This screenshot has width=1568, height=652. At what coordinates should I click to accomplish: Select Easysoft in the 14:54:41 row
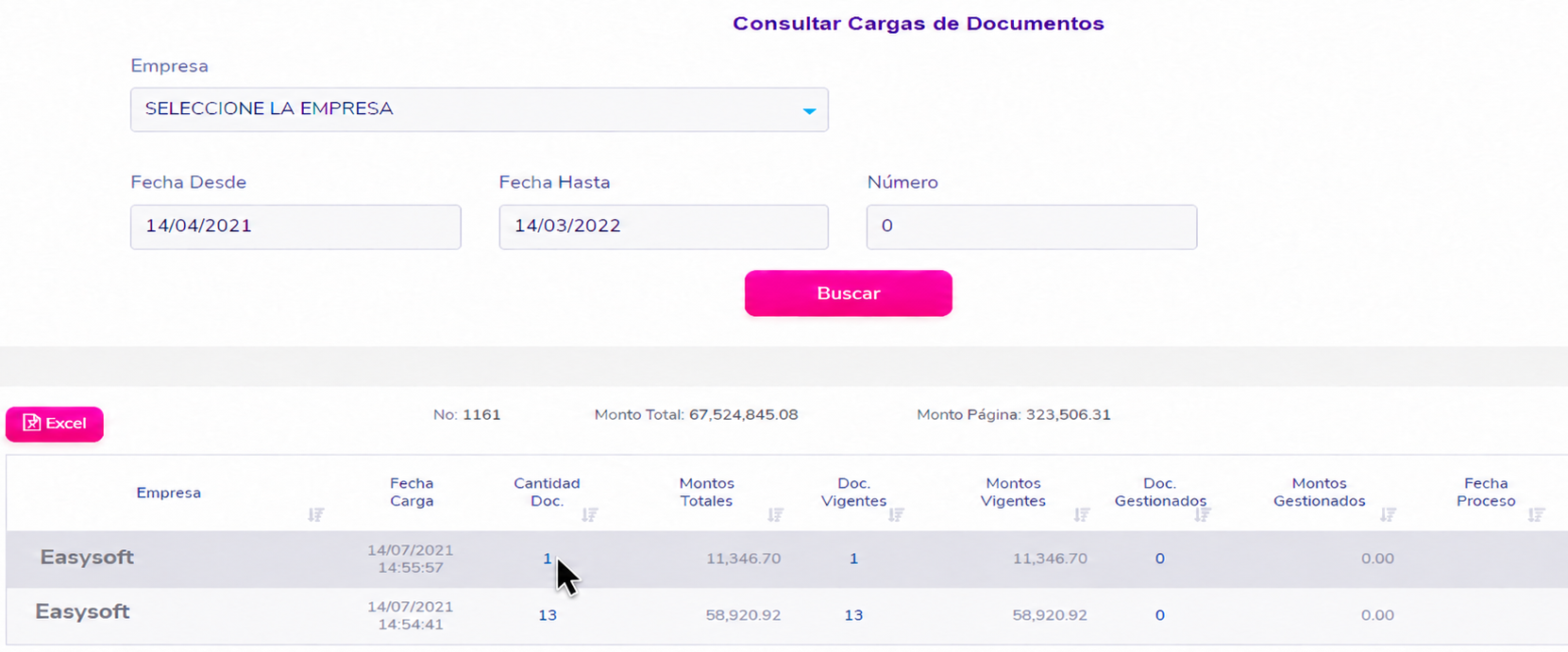(x=82, y=611)
